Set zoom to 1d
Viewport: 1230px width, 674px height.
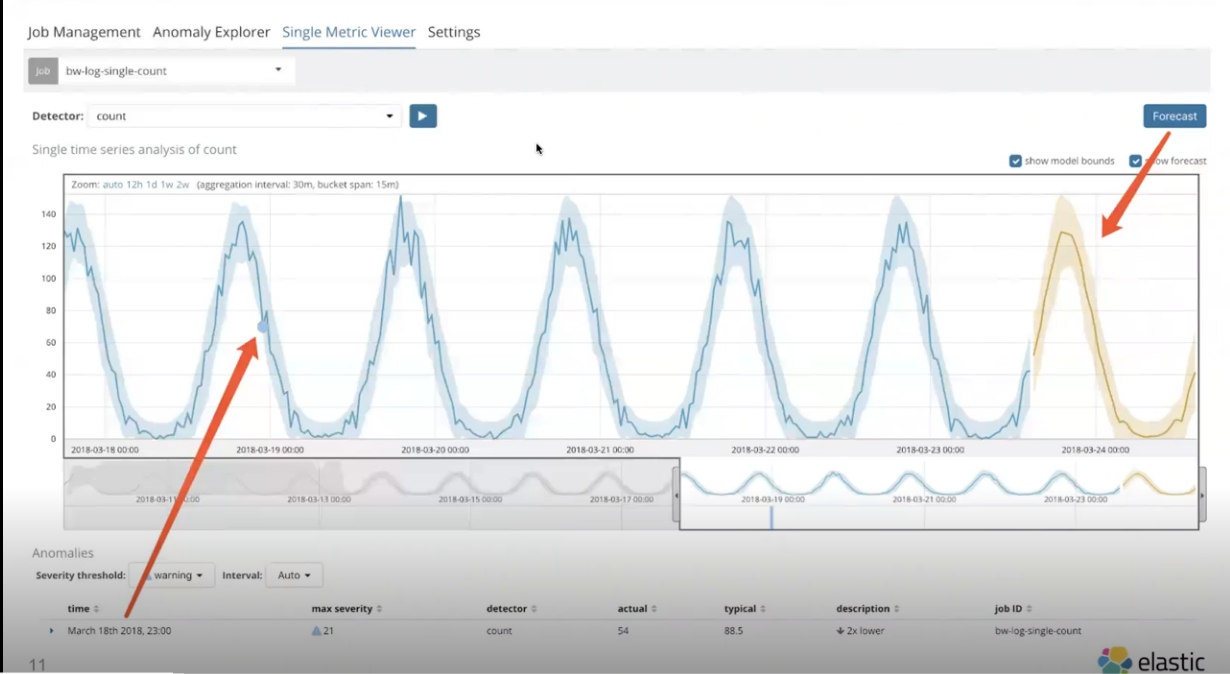152,185
